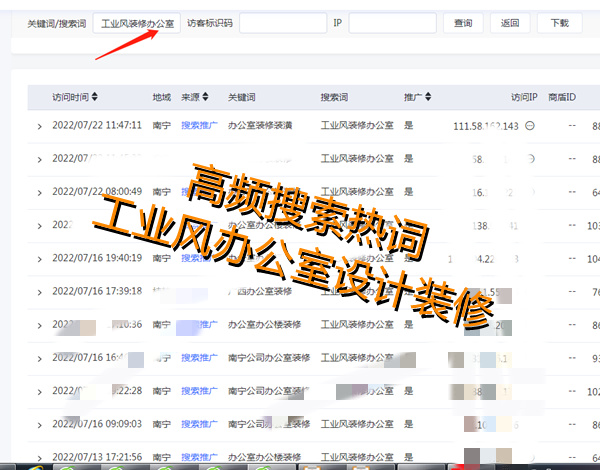Click minus circle icon beside IP 111.58
600x470 pixels.
(x=529, y=126)
